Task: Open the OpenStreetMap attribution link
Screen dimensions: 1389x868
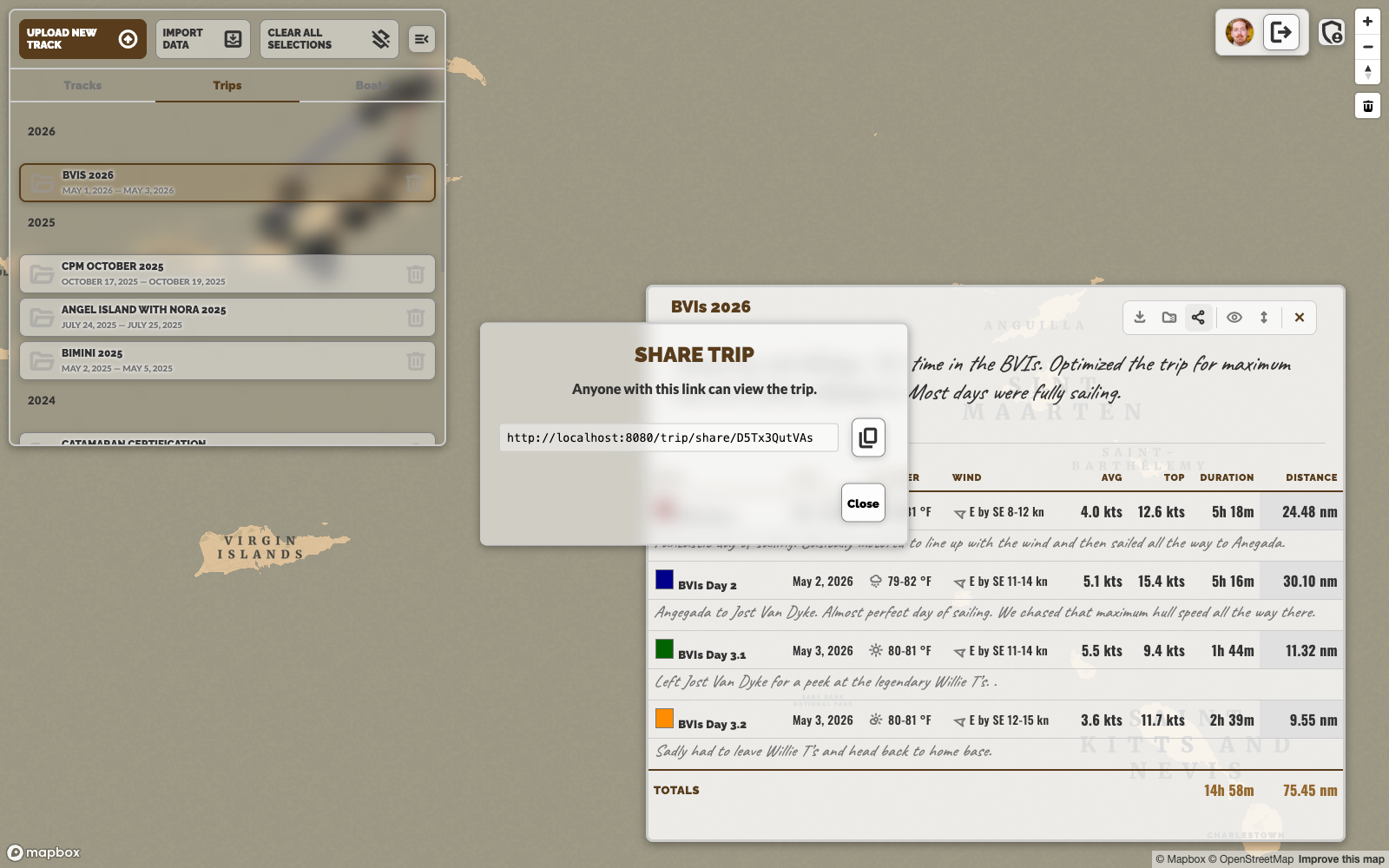Action: pyautogui.click(x=1251, y=859)
